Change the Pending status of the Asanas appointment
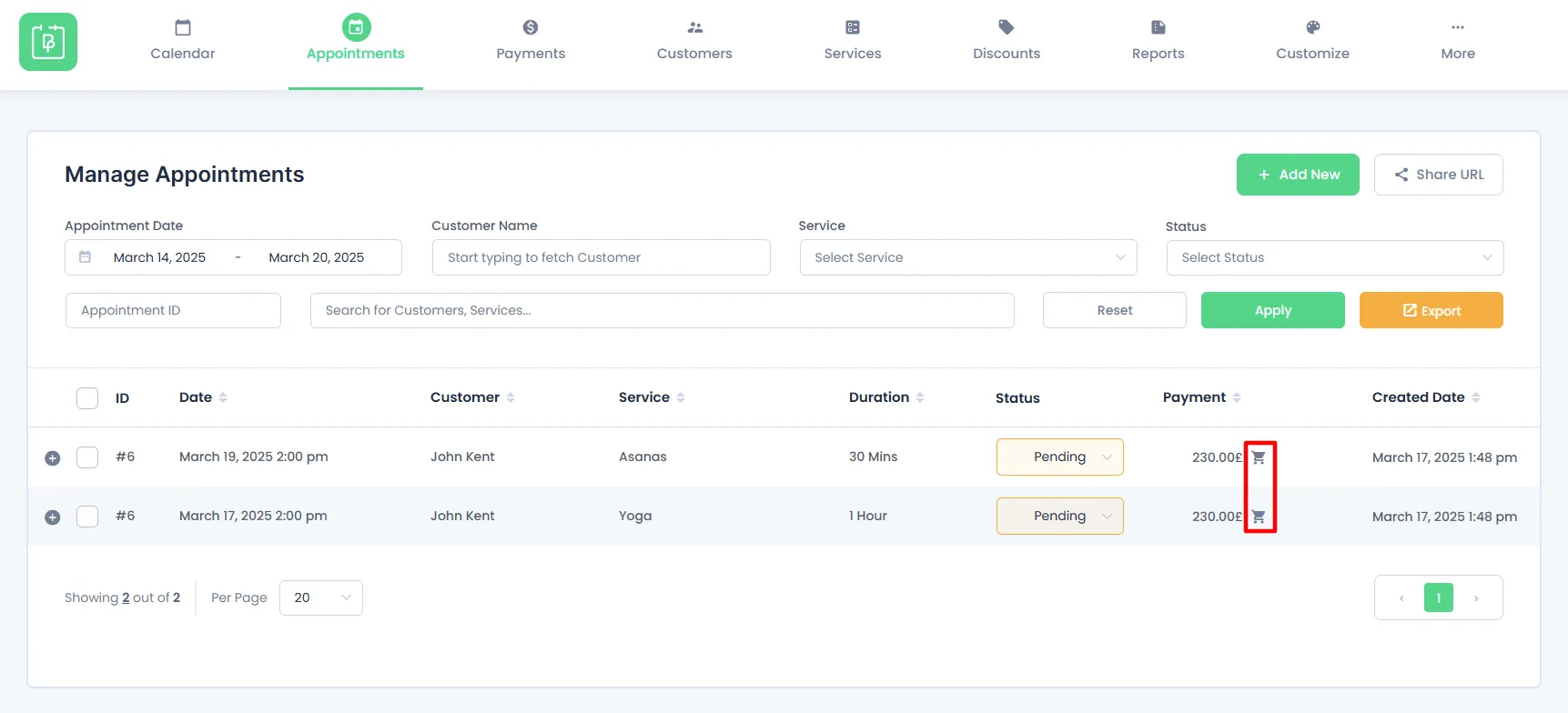This screenshot has width=1568, height=713. pyautogui.click(x=1060, y=457)
